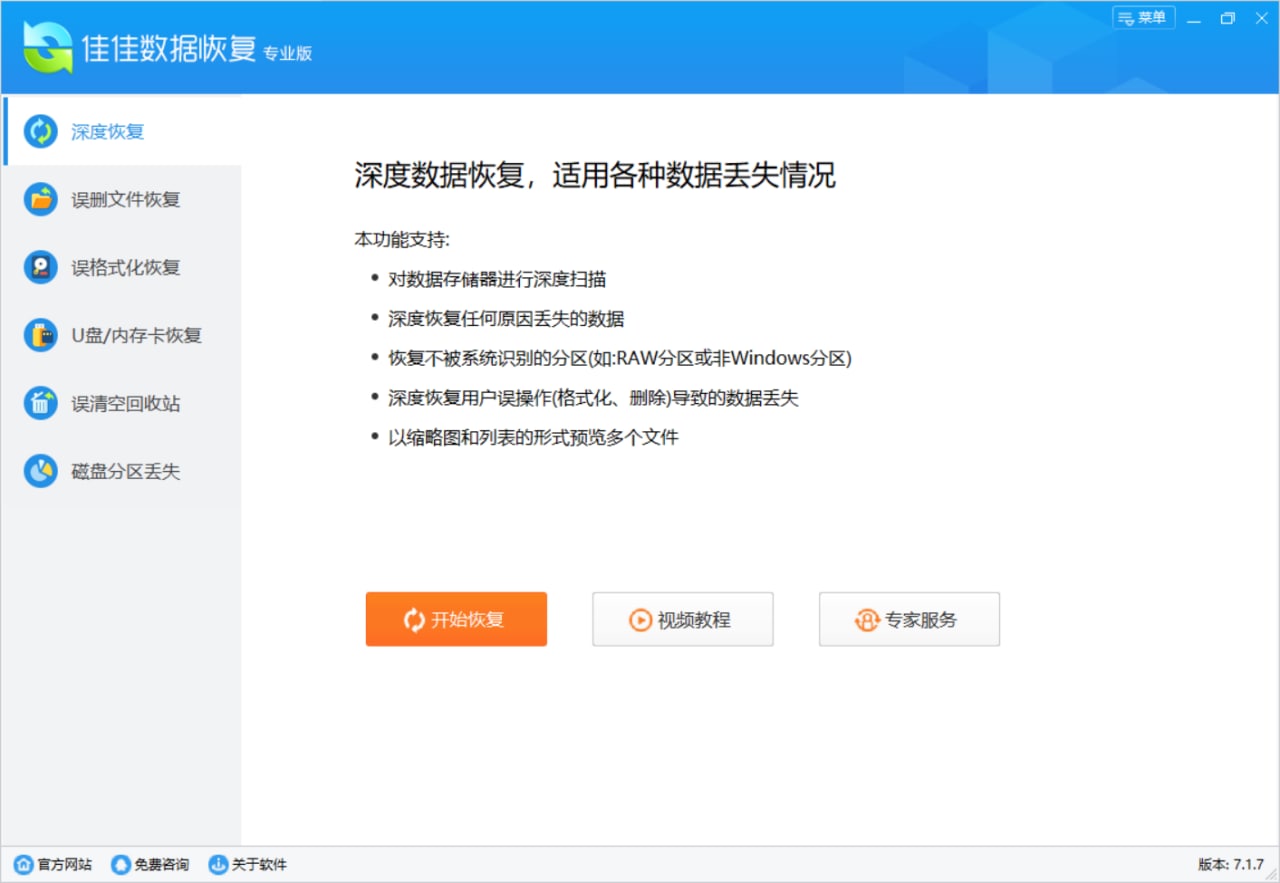Click bullet 以缩略图和列表的形式预览多个文件
The width and height of the screenshot is (1280, 883).
pos(534,437)
